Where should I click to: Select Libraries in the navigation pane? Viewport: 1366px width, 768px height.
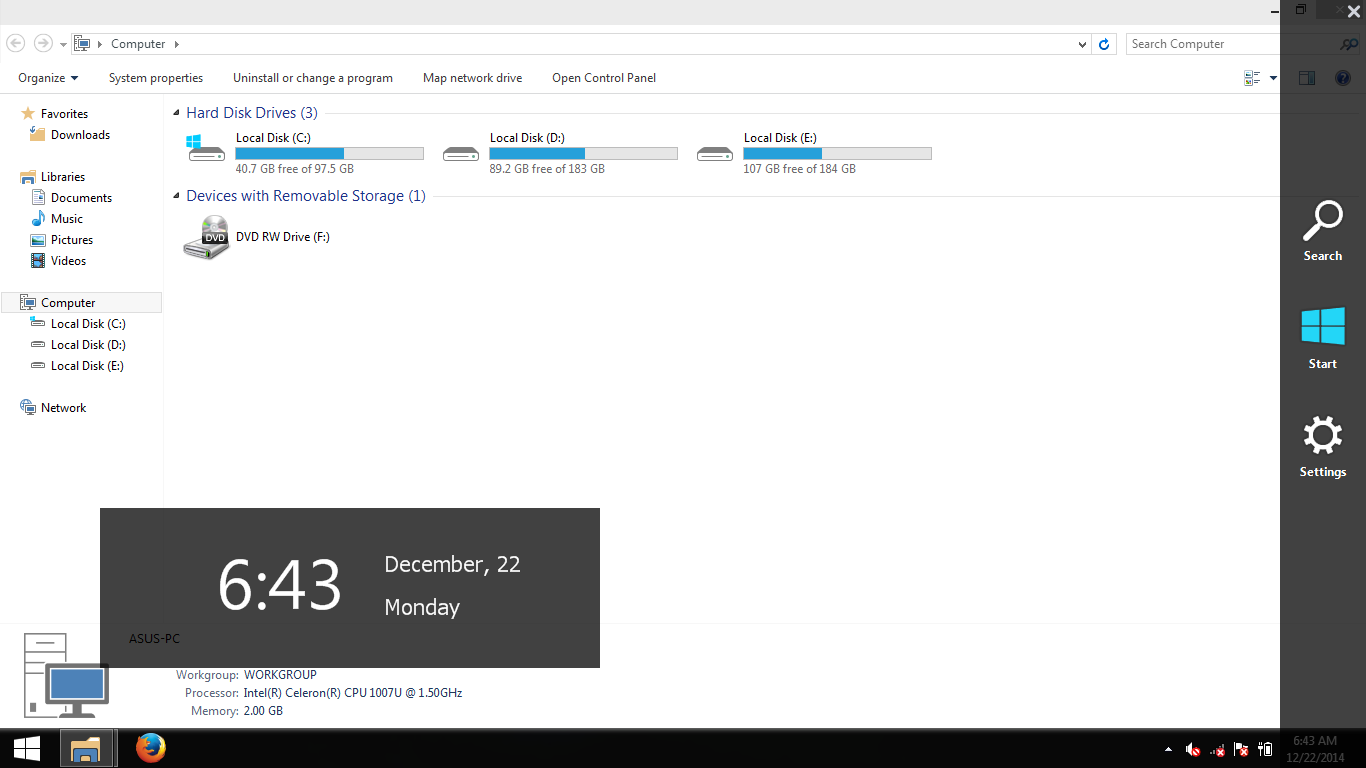coord(62,177)
